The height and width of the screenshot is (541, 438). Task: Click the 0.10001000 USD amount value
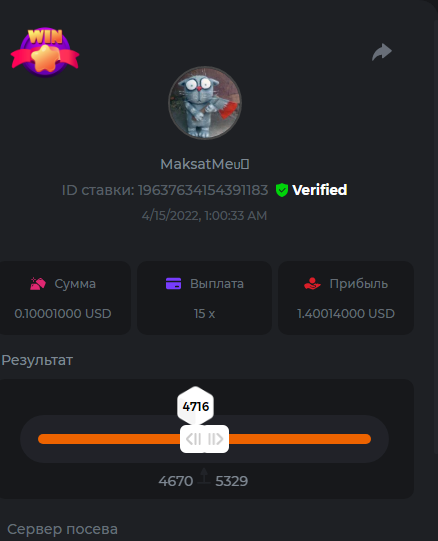63,314
